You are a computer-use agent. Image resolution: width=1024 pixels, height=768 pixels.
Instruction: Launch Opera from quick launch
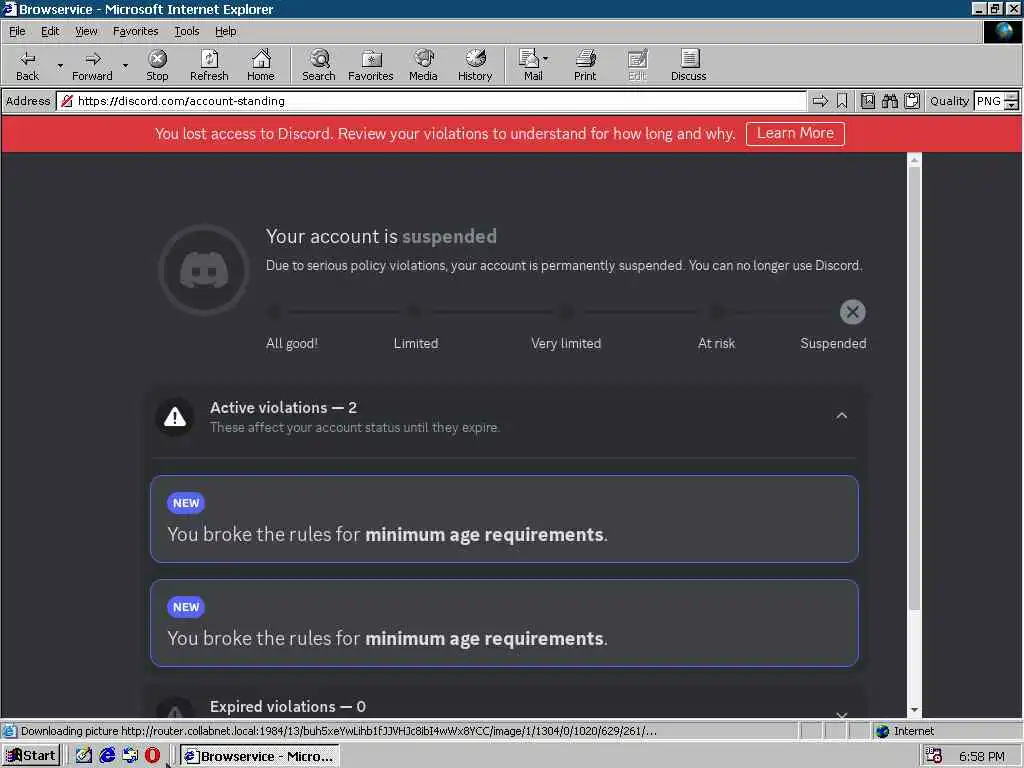point(152,756)
